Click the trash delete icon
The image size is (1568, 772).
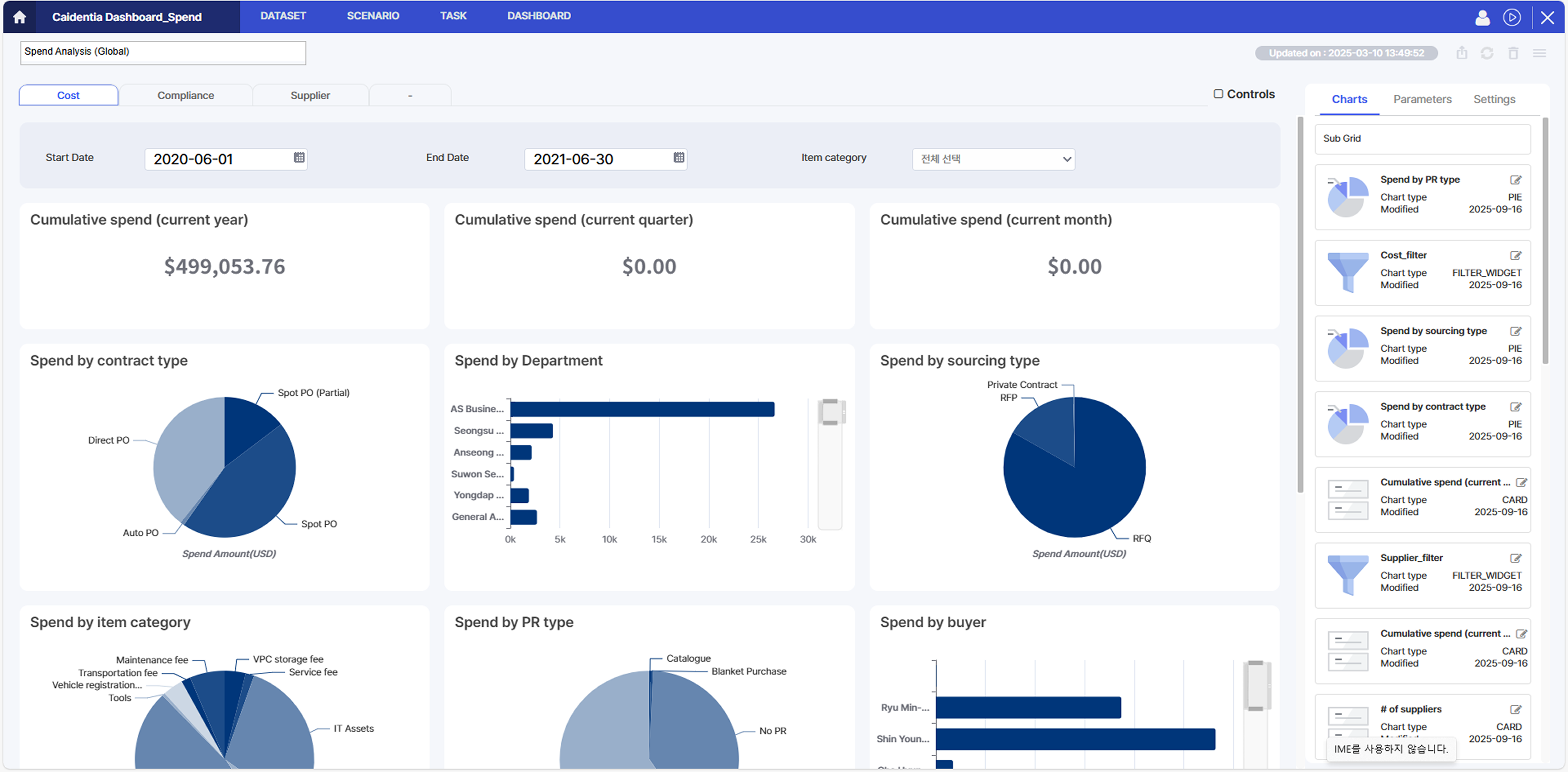coord(1513,54)
